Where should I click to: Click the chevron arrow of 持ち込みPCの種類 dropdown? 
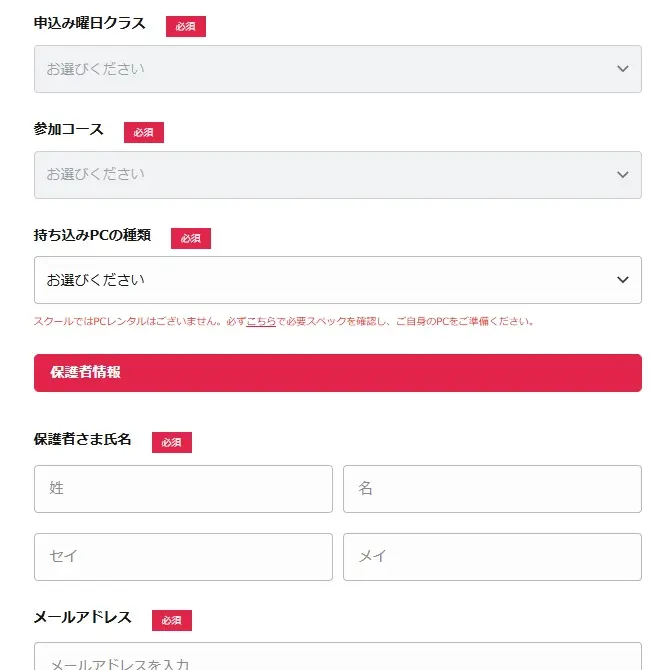point(622,280)
